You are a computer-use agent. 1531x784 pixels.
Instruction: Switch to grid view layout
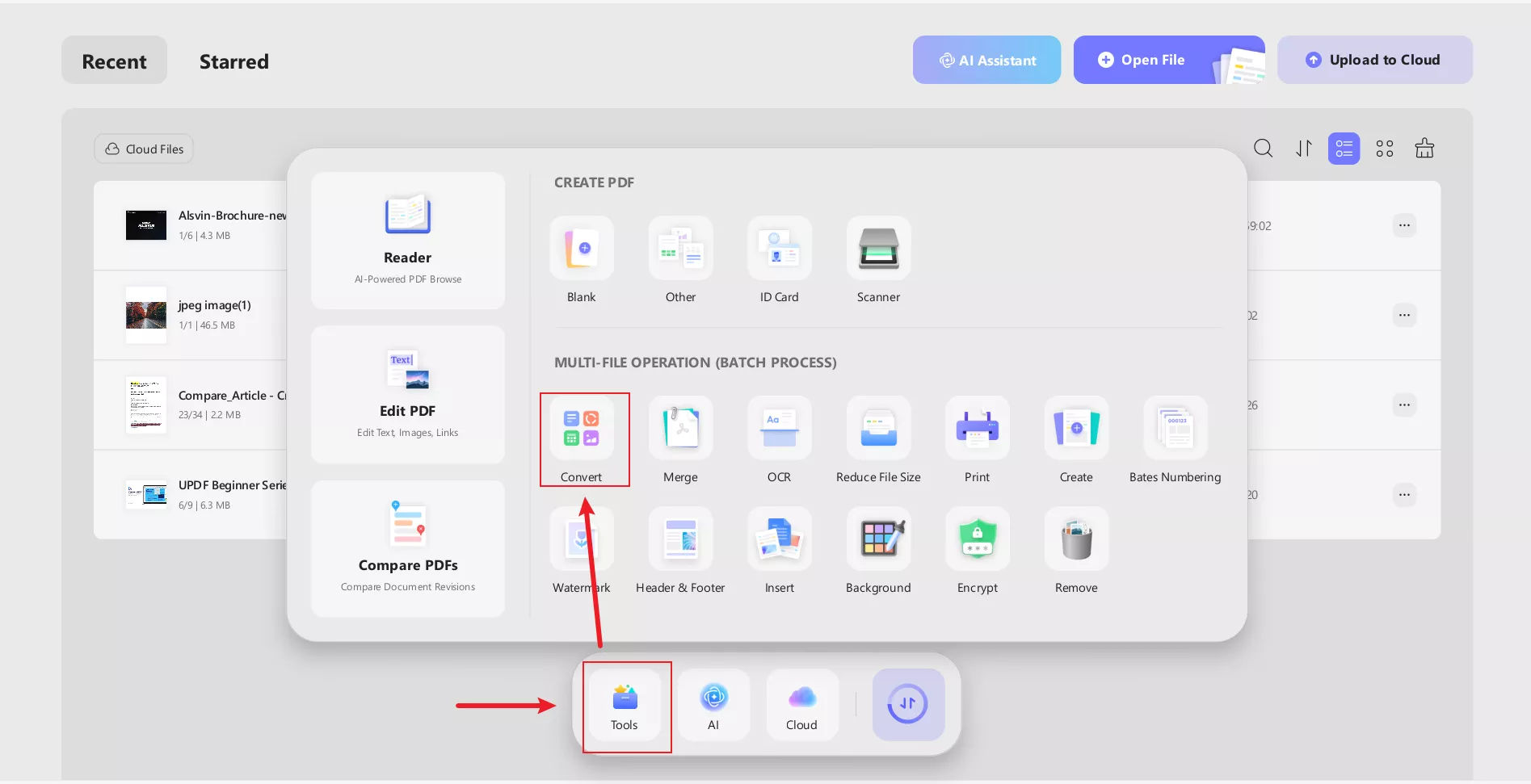coord(1384,149)
